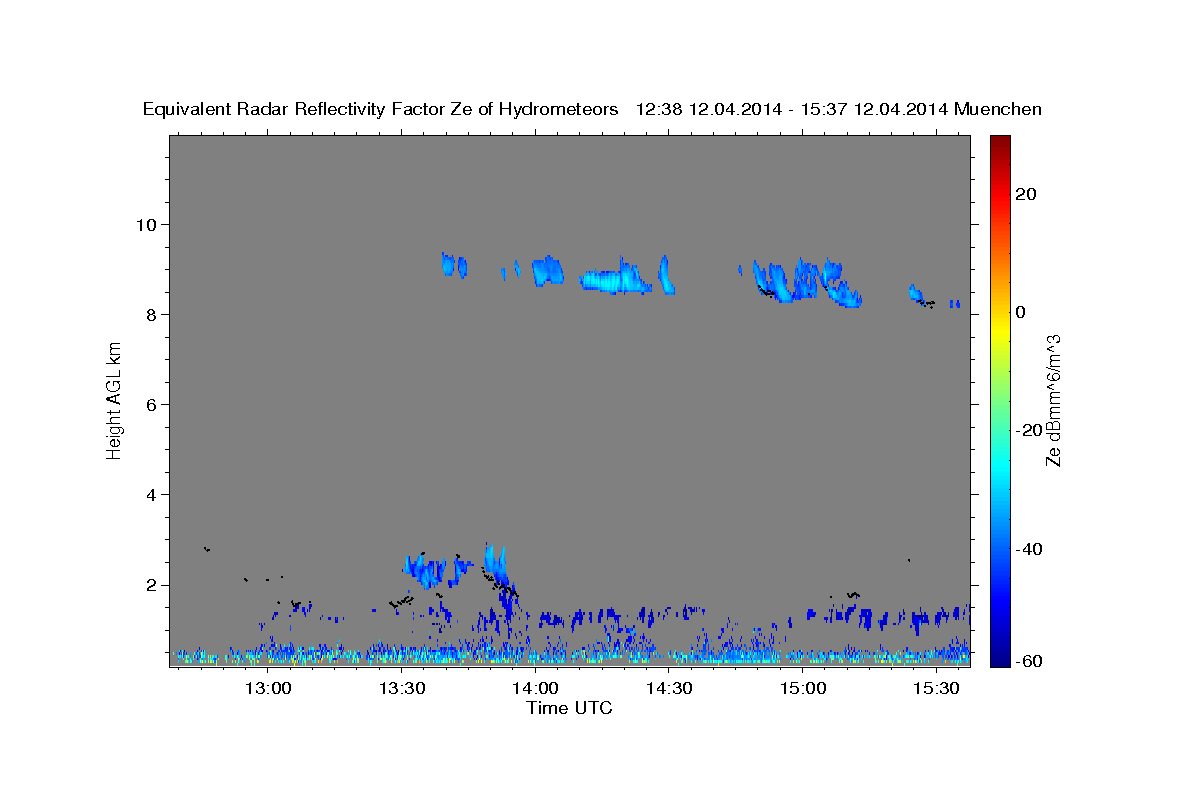
Task: Click the 14:30 time tick label
Action: click(669, 689)
